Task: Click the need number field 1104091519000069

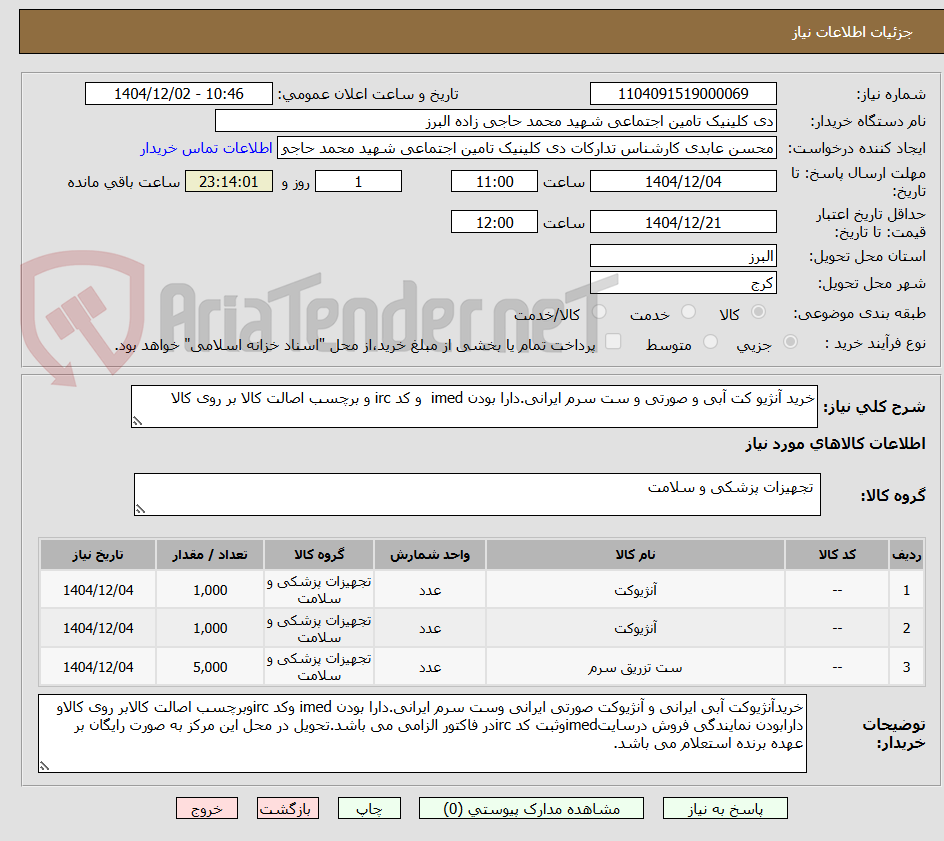Action: tap(683, 94)
